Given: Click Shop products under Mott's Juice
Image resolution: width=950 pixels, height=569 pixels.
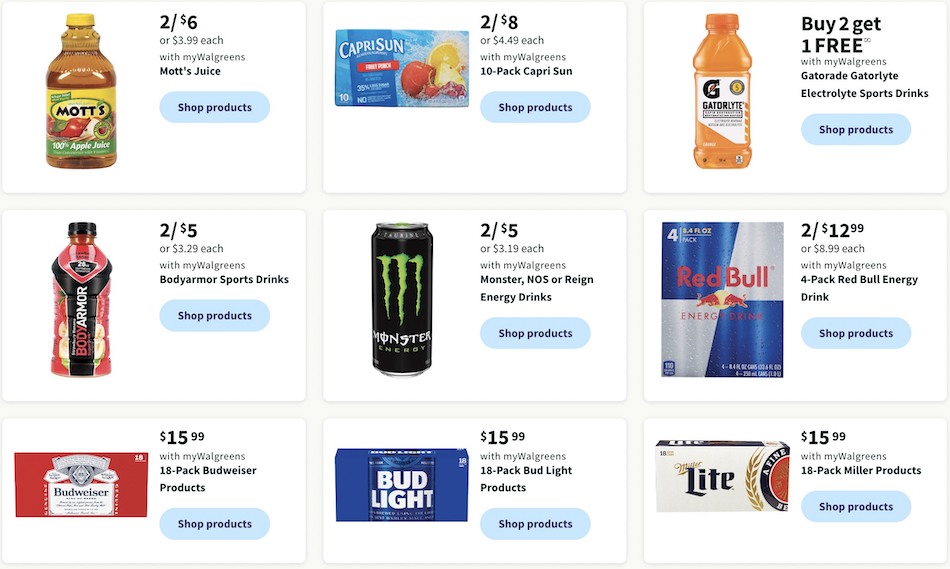Looking at the screenshot, I should [x=214, y=107].
